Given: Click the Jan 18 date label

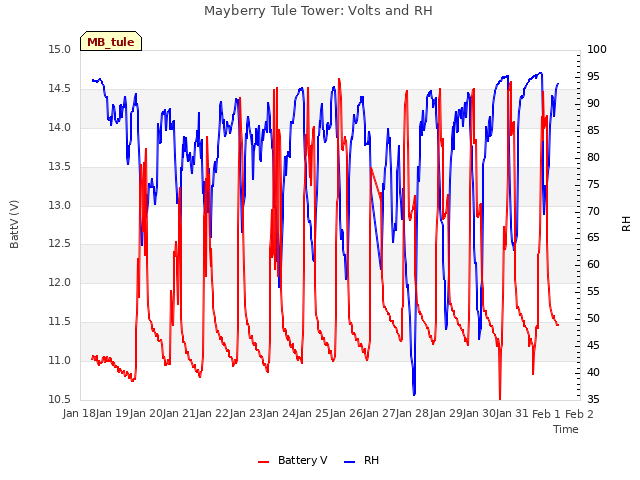Looking at the screenshot, I should coord(78,413).
